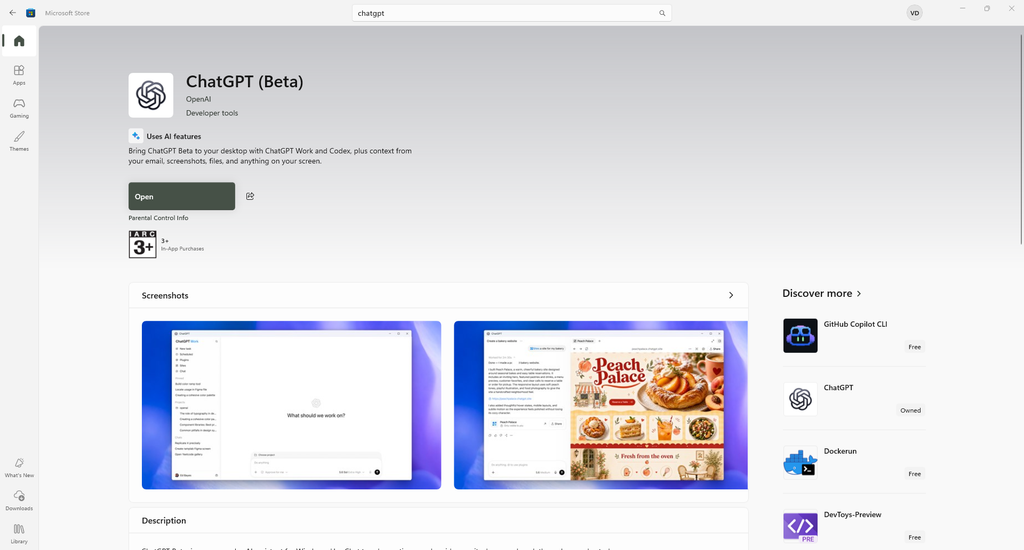Screen dimensions: 1024x550
Task: Click the DevToys-Preview title text
Action: coord(853,514)
